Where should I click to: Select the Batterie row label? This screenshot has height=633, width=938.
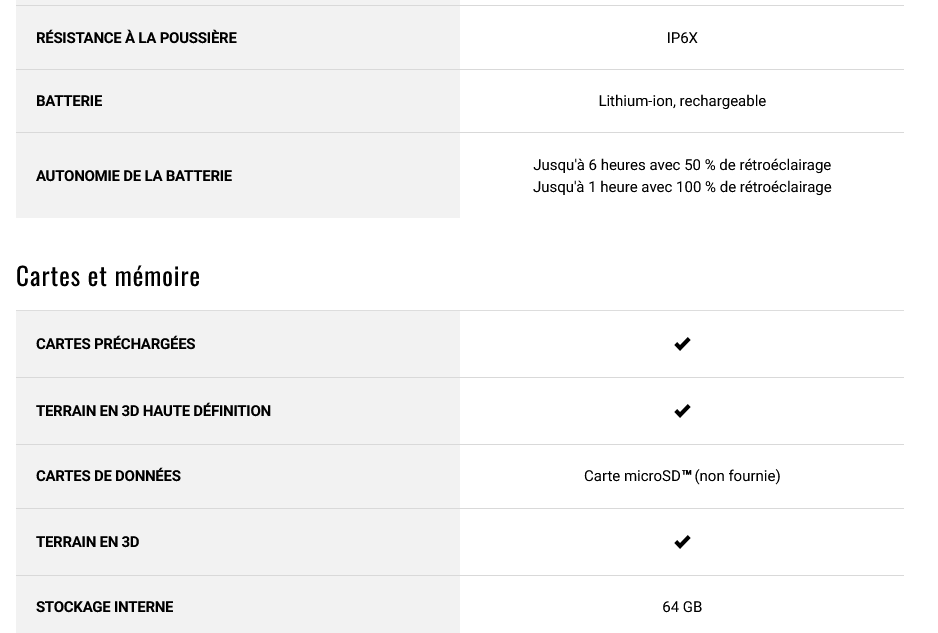pyautogui.click(x=69, y=101)
